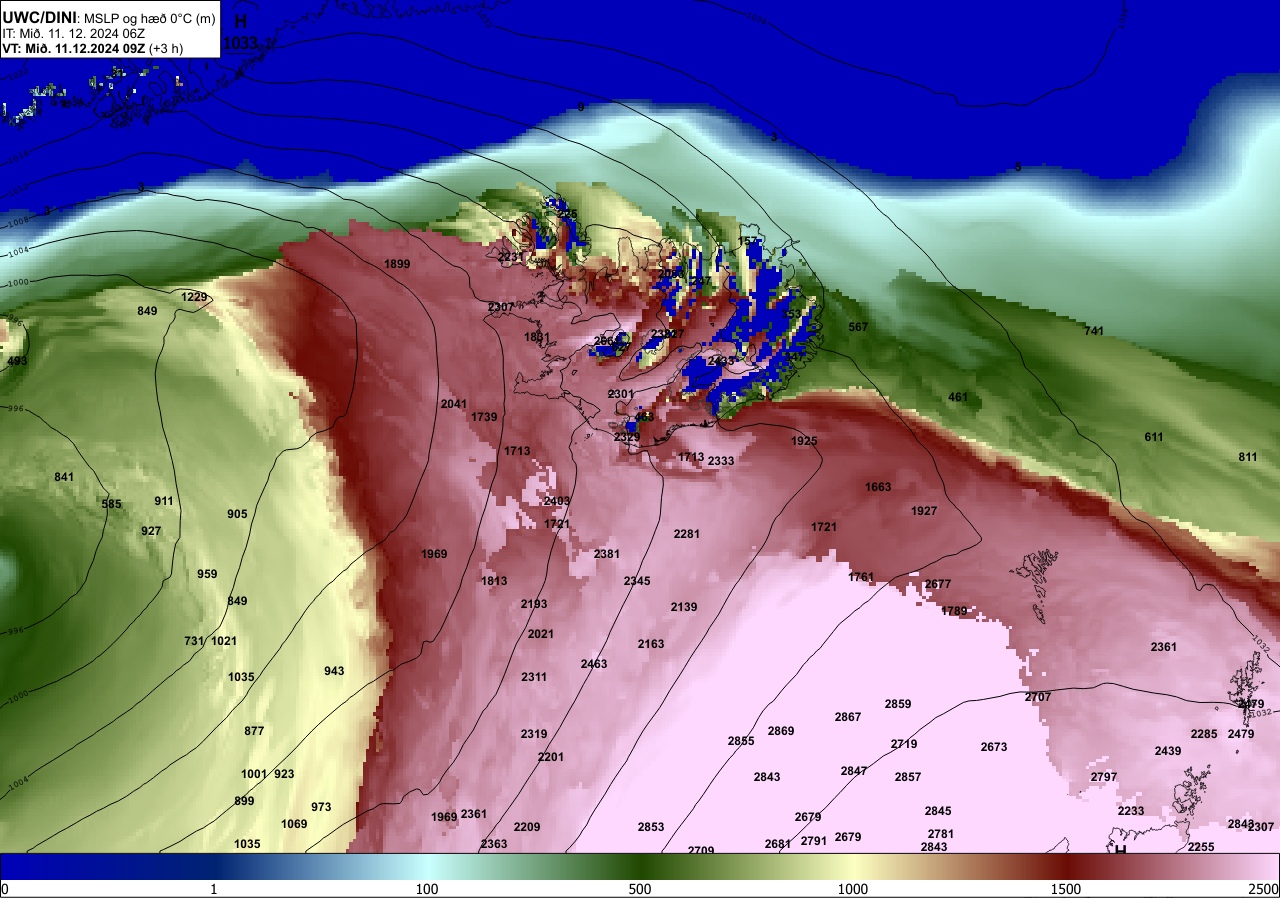Click the map value 877

pyautogui.click(x=254, y=731)
